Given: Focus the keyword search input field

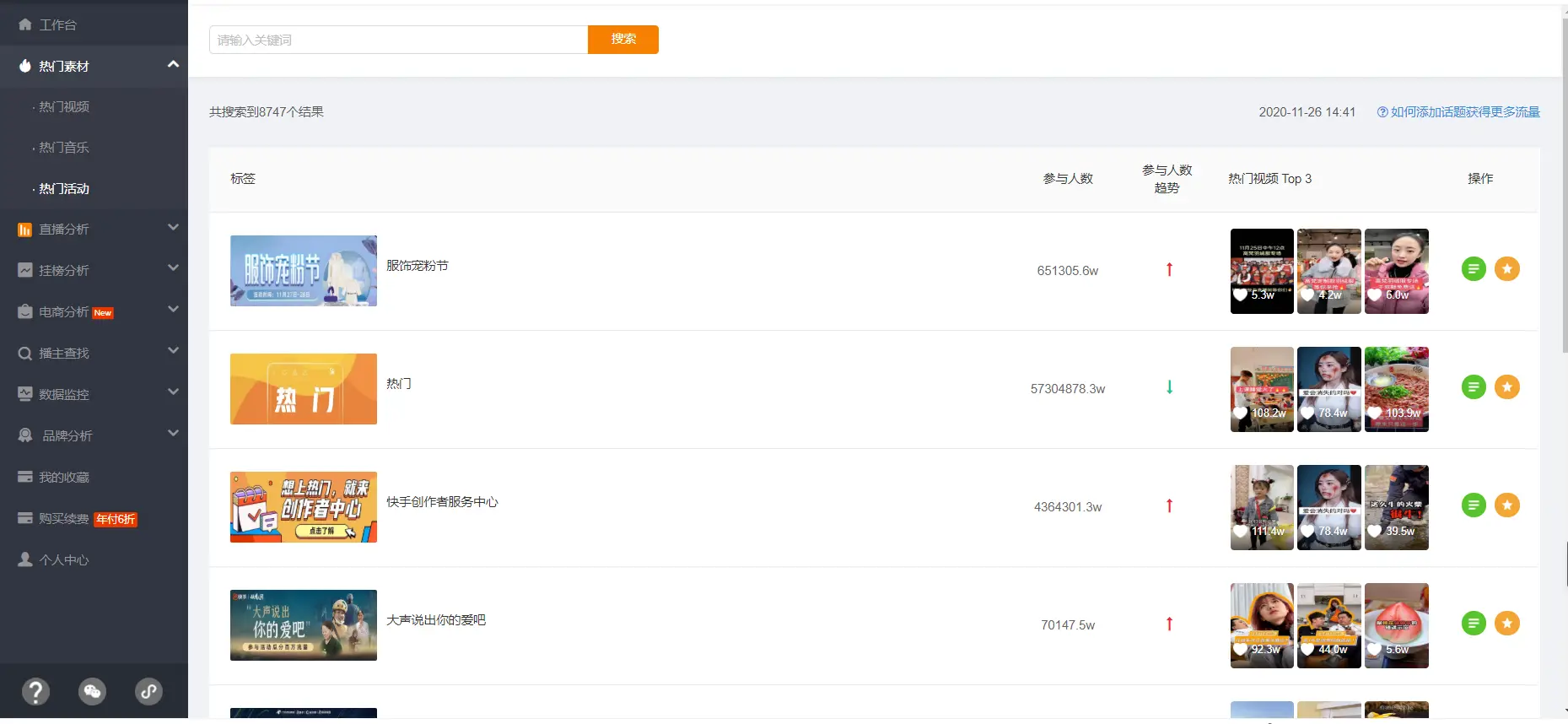Looking at the screenshot, I should (x=398, y=40).
